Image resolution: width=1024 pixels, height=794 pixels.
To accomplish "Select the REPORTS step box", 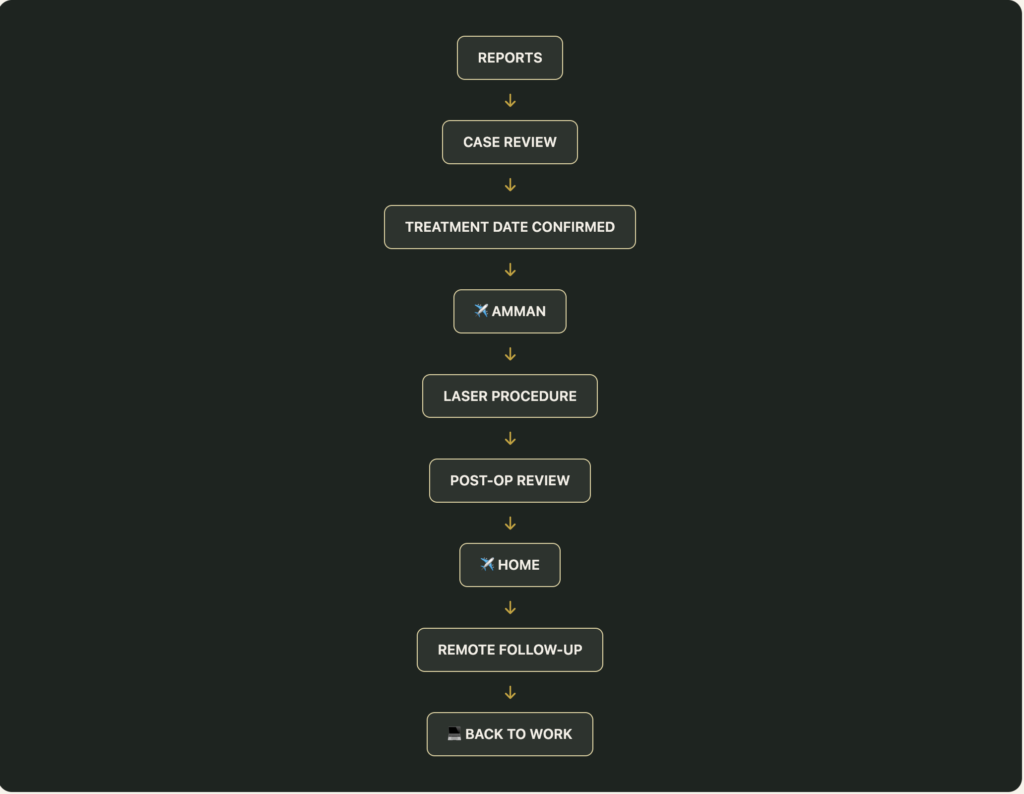I will (510, 58).
